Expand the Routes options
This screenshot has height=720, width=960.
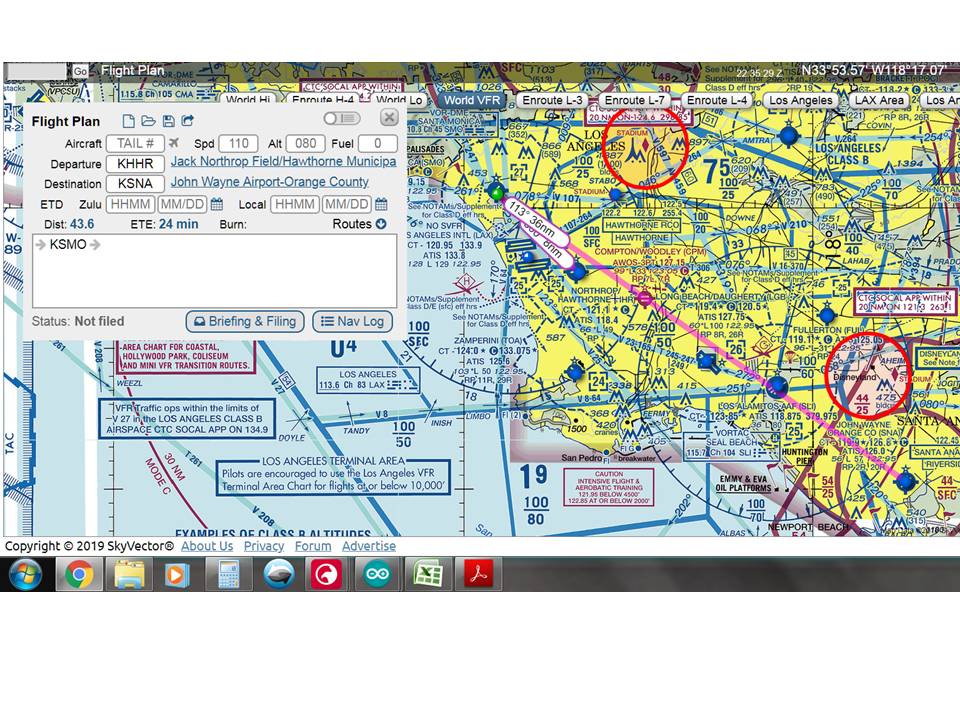point(381,223)
